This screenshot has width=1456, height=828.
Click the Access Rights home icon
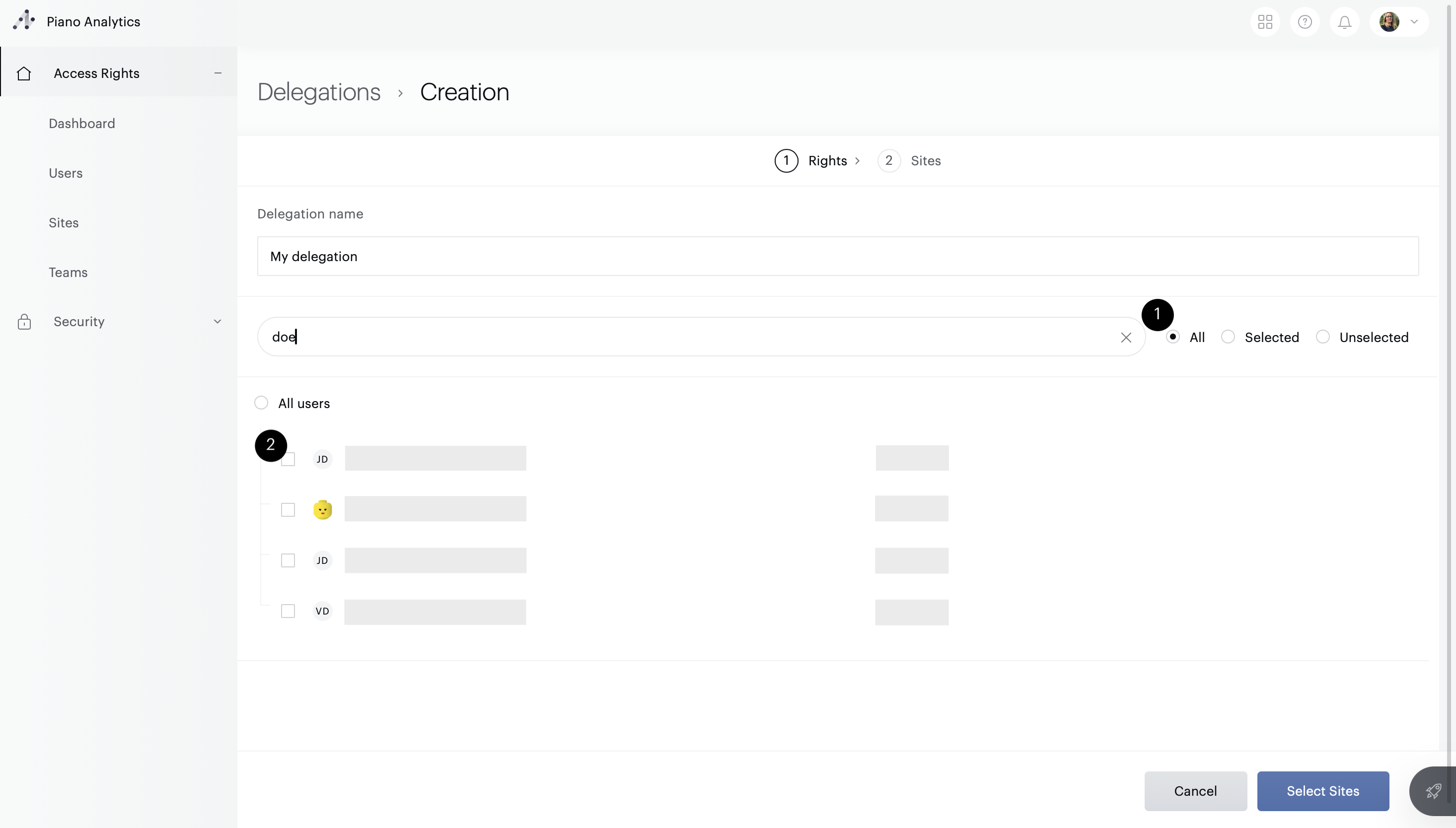click(24, 73)
